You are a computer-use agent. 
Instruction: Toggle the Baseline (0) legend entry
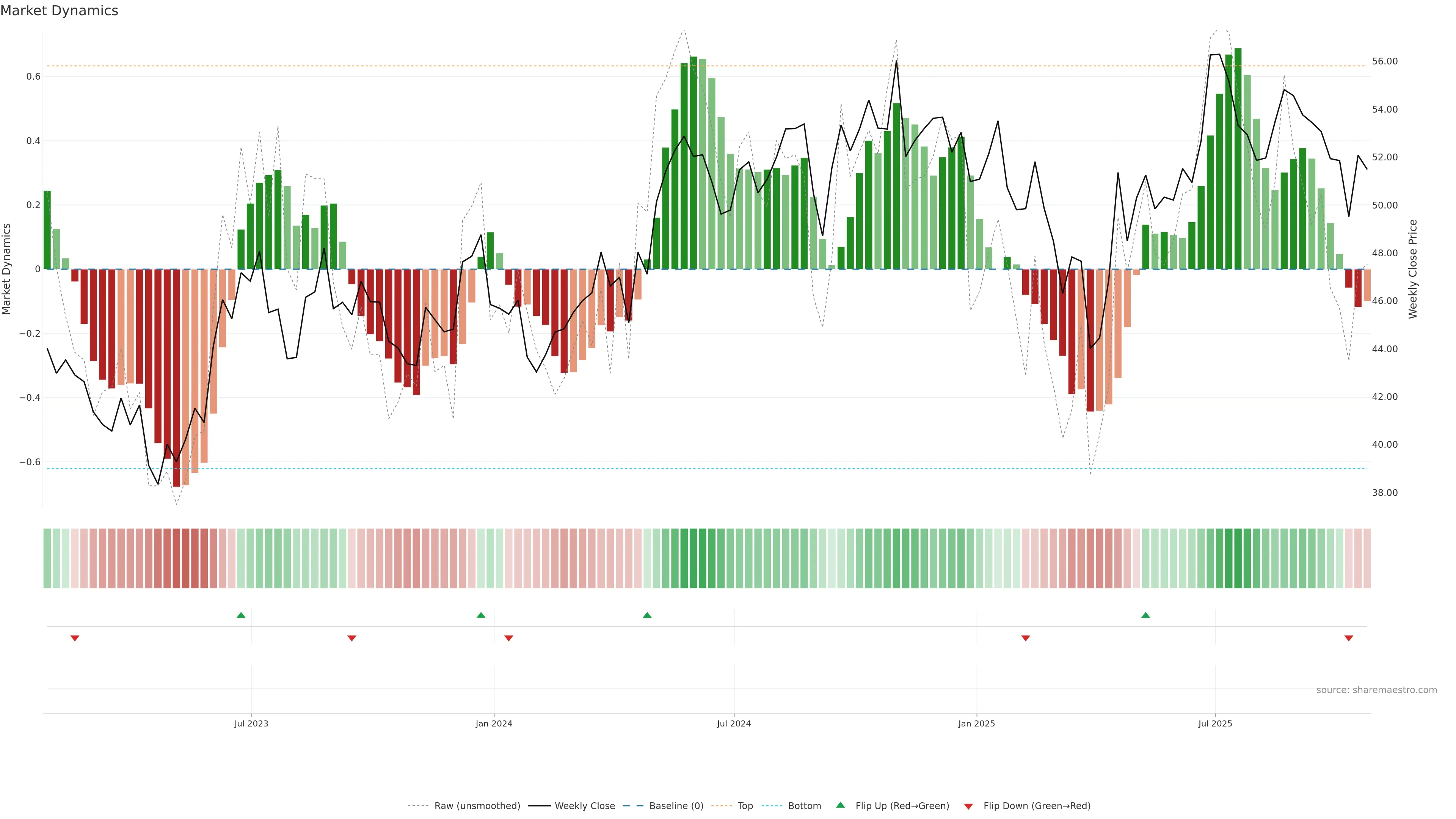pos(676,806)
